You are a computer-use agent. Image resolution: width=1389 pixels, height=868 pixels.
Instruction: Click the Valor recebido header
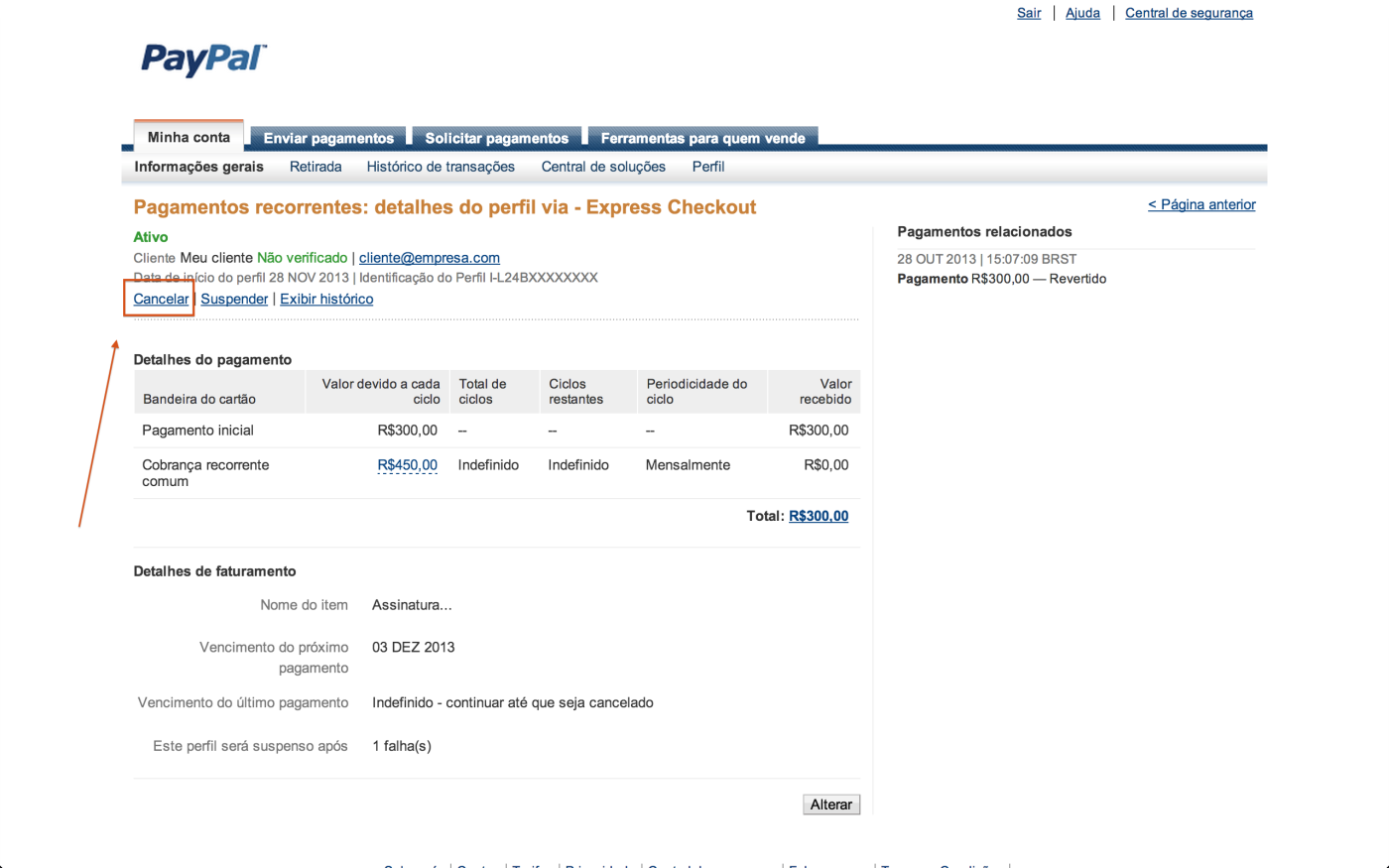pyautogui.click(x=825, y=391)
